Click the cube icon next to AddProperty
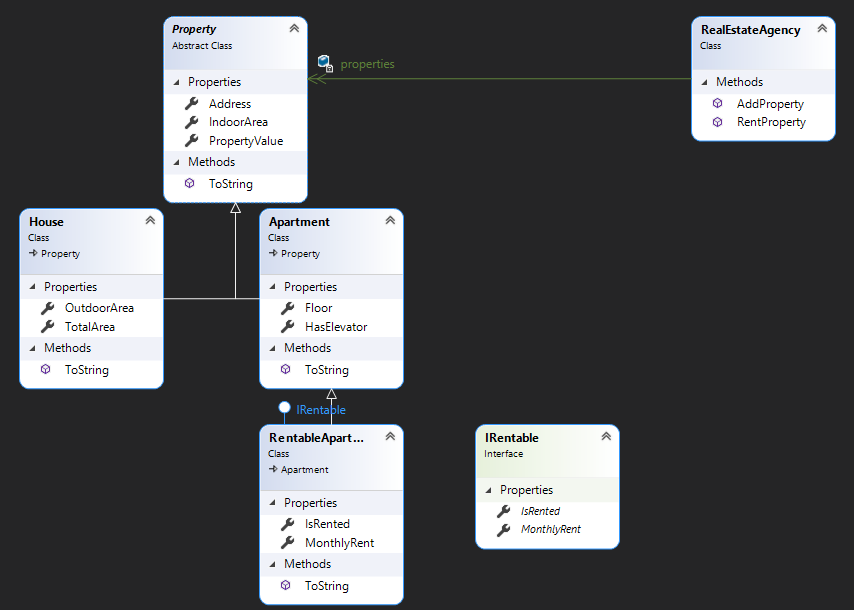 (x=717, y=104)
